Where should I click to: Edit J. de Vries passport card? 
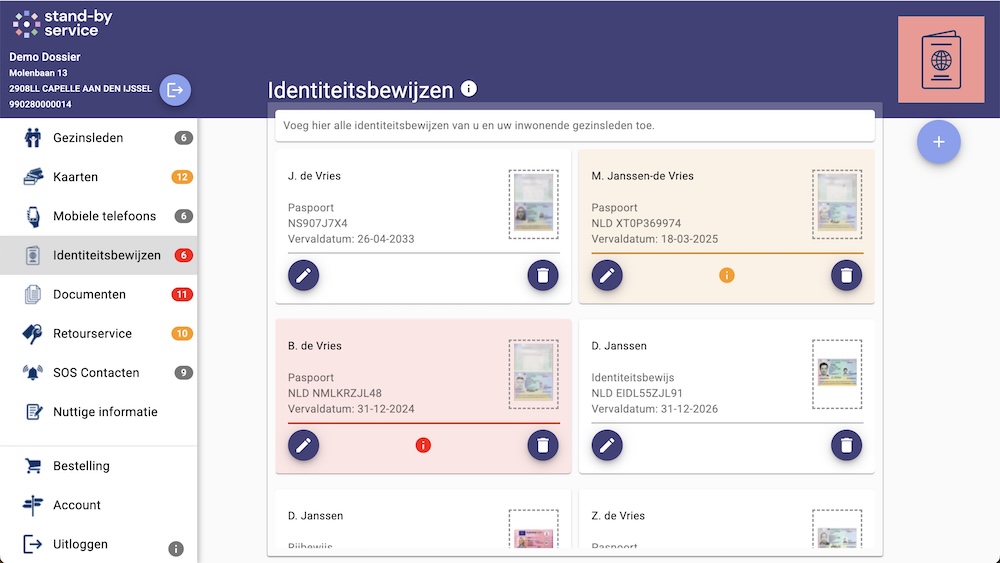[x=304, y=275]
